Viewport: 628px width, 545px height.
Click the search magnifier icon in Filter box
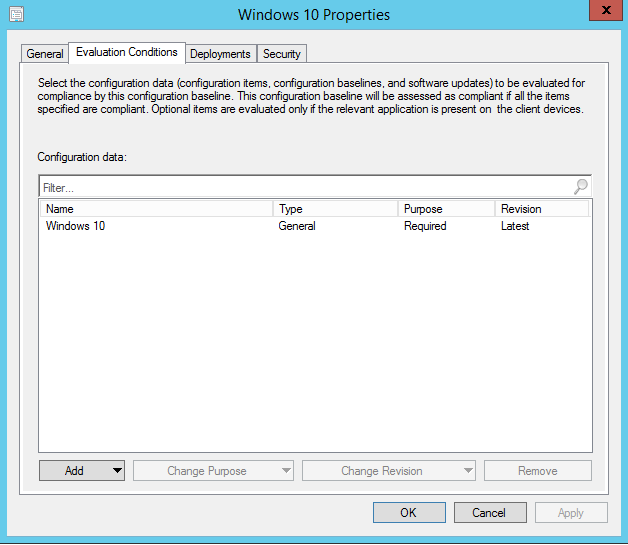[x=580, y=187]
